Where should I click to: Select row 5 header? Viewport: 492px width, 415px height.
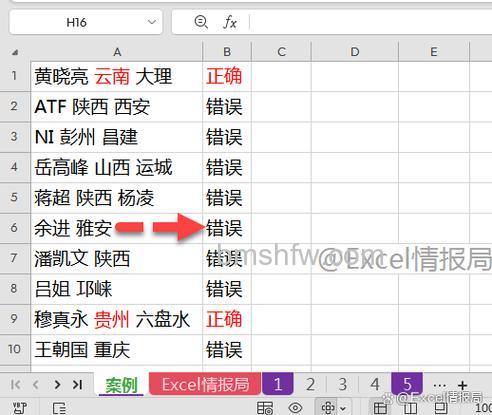(15, 198)
